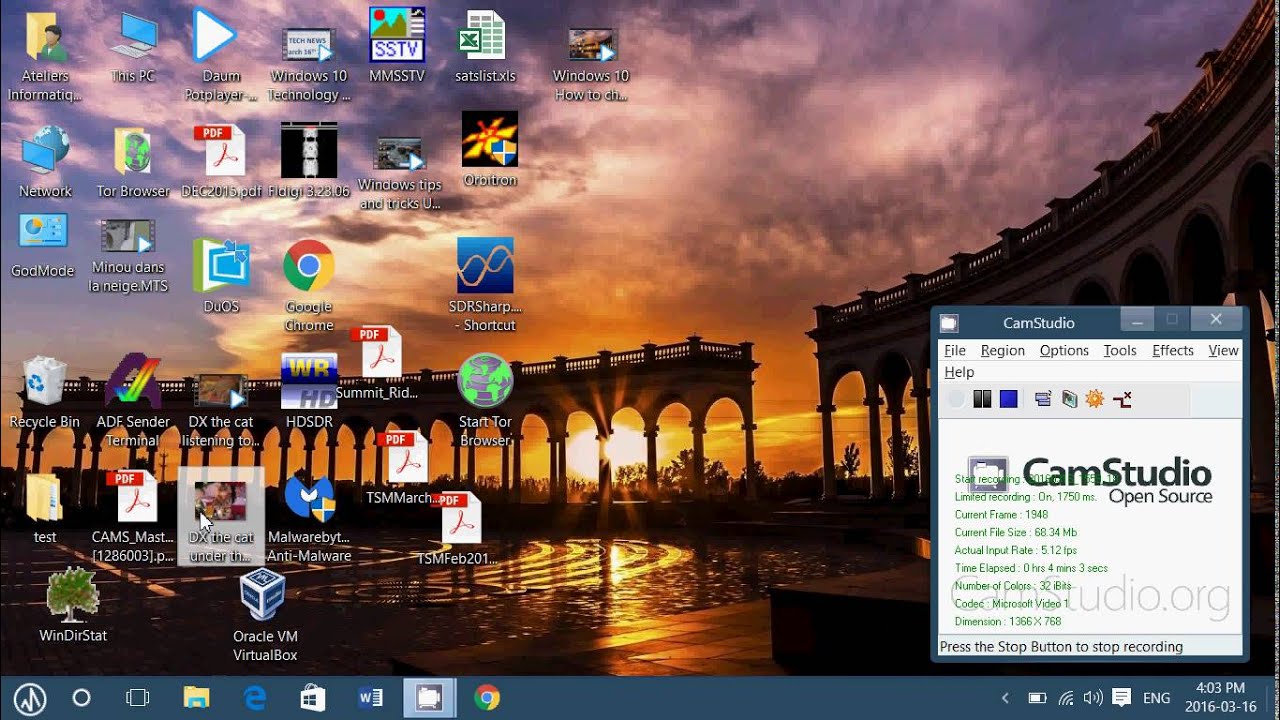Click the Cortana circle on taskbar

tap(82, 698)
